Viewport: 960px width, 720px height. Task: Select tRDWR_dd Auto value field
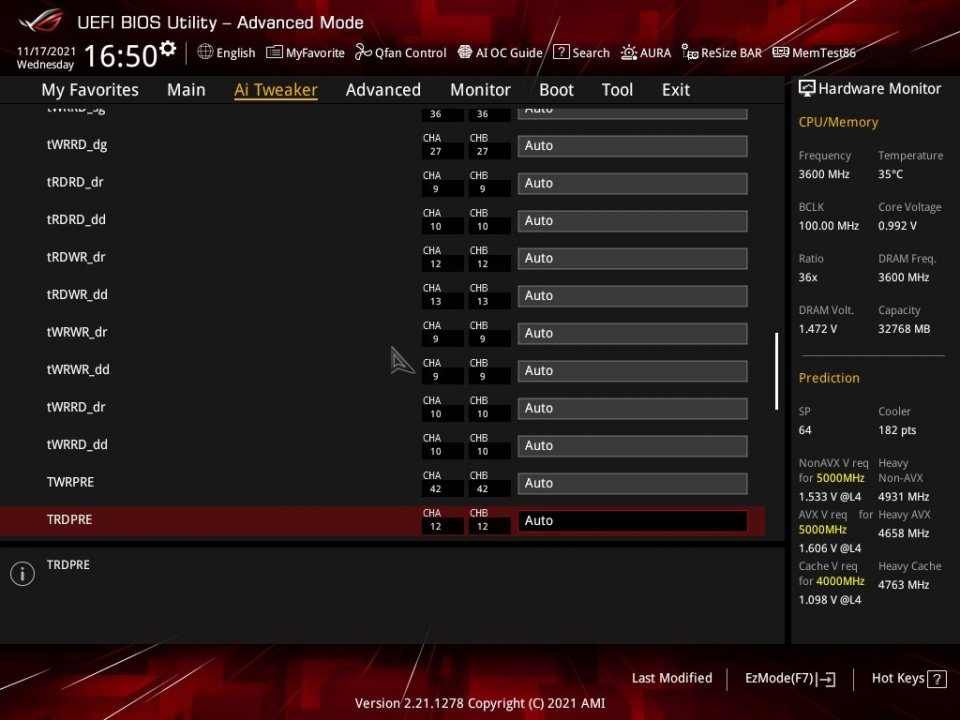632,296
